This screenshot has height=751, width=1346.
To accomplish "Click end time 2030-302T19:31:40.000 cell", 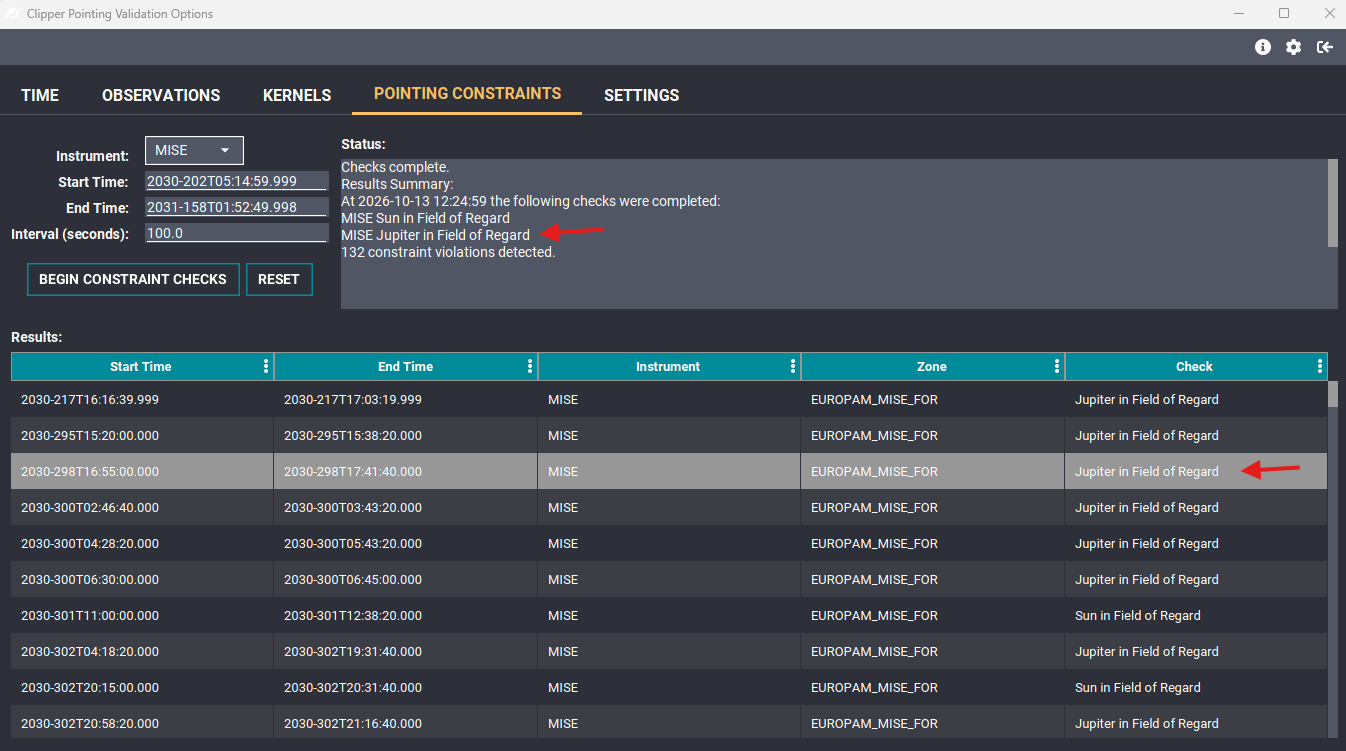I will click(x=406, y=651).
